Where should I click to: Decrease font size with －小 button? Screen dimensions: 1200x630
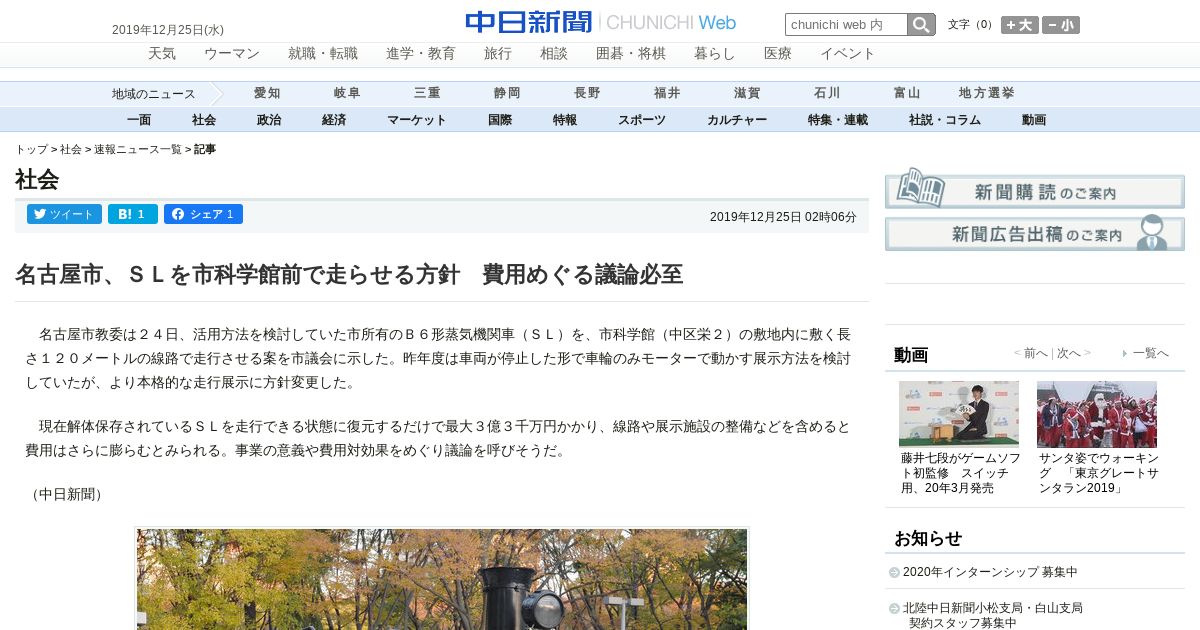[1061, 25]
